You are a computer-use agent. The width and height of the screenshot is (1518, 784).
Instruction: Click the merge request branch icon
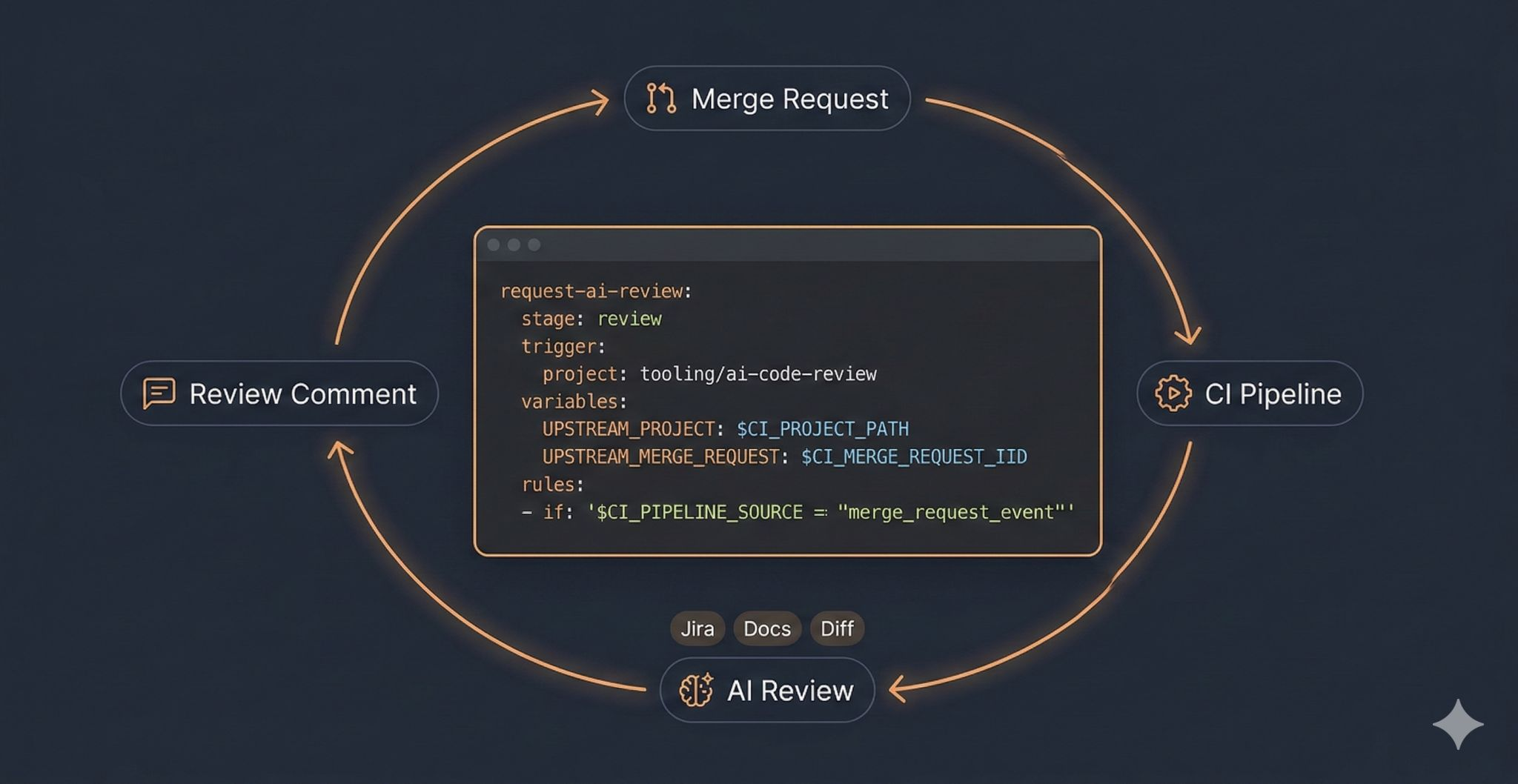pyautogui.click(x=660, y=99)
